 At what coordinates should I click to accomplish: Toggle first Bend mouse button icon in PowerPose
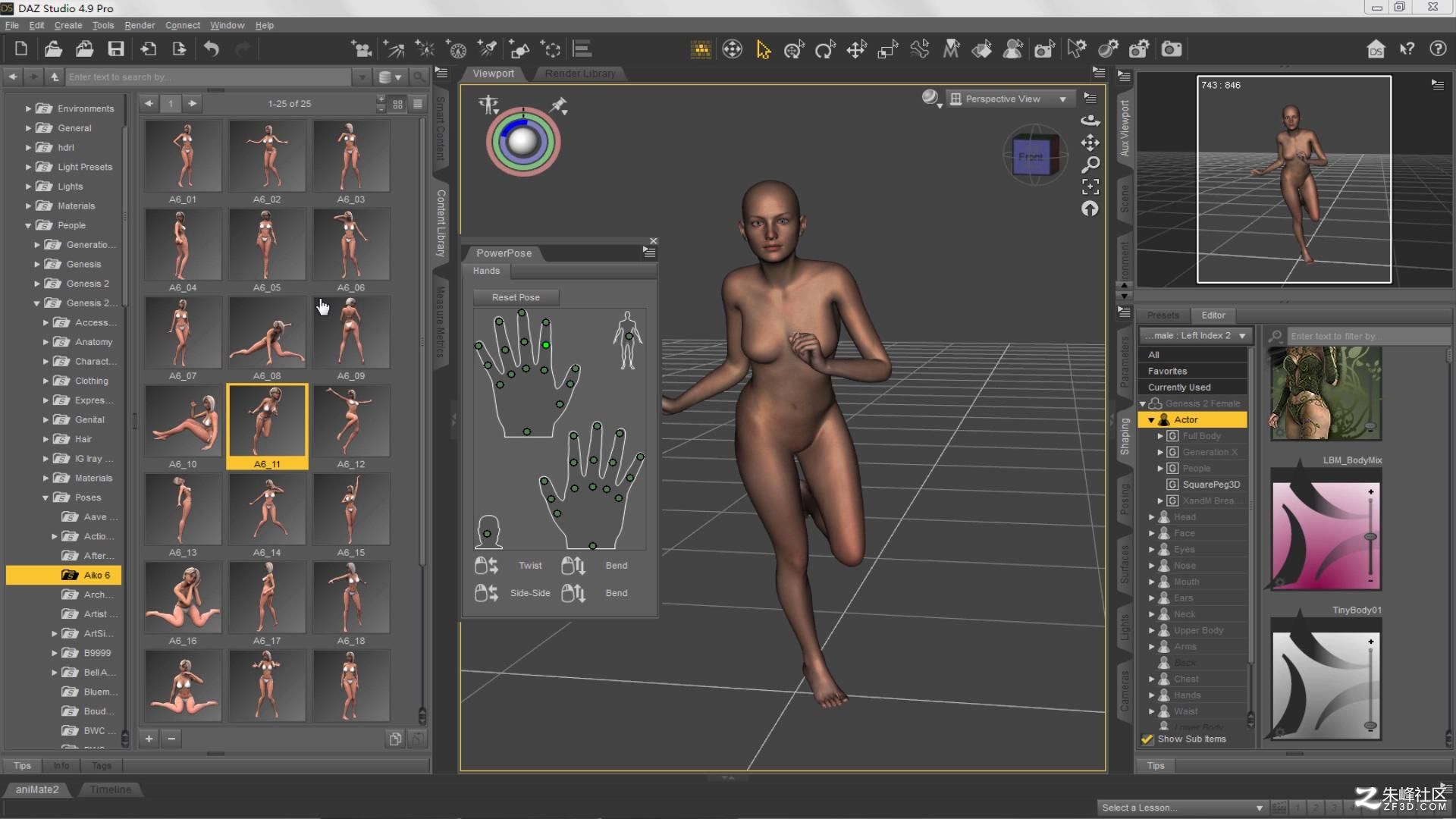pyautogui.click(x=573, y=566)
